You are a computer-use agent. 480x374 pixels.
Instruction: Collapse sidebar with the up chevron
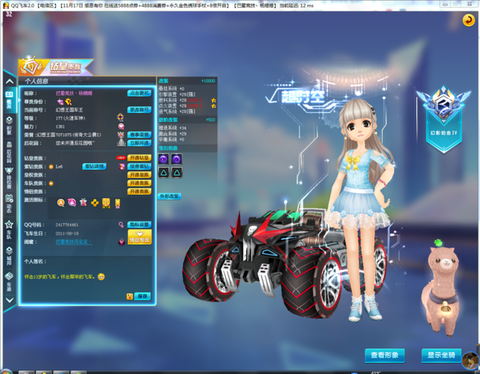(9, 81)
